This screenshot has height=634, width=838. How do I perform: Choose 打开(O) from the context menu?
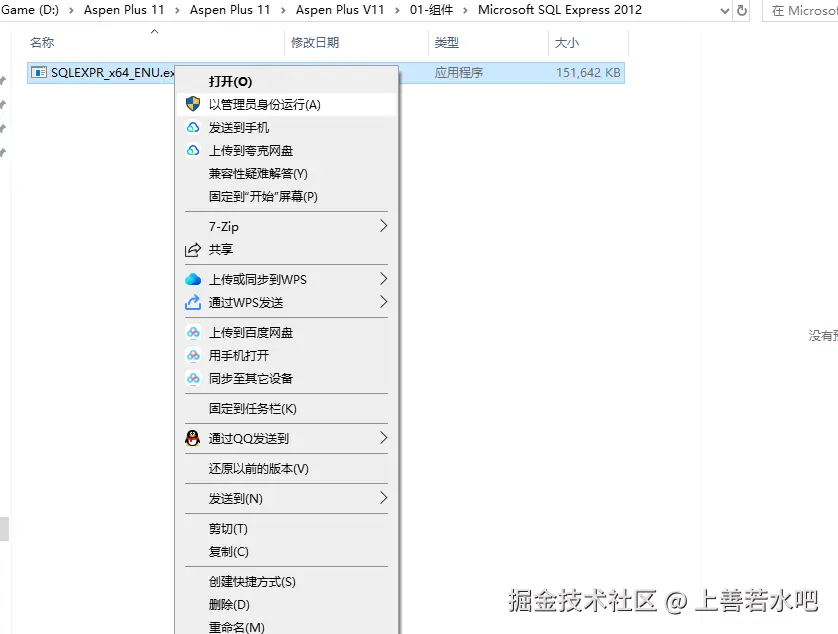point(286,81)
